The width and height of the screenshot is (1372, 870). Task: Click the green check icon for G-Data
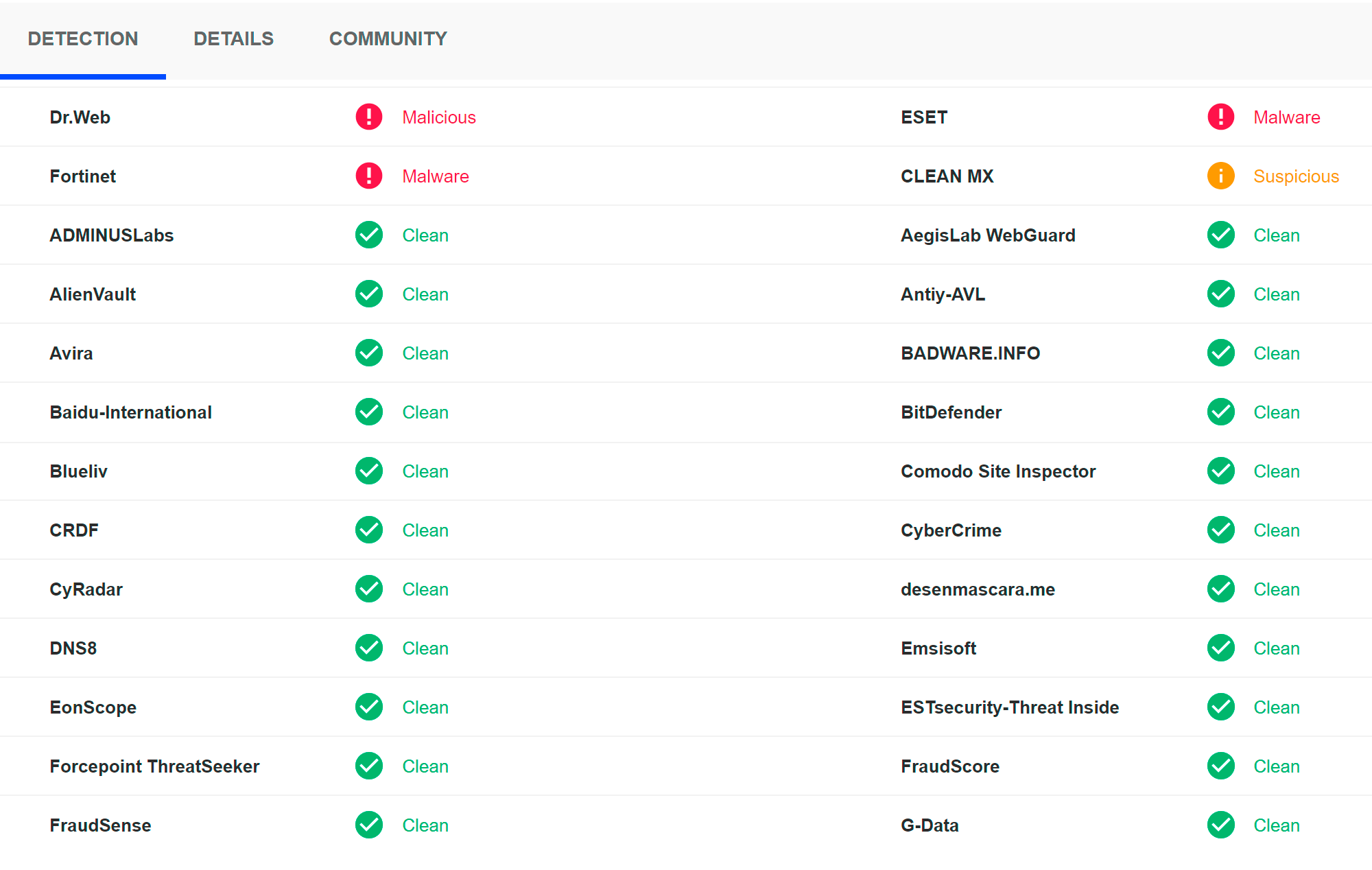click(1221, 825)
